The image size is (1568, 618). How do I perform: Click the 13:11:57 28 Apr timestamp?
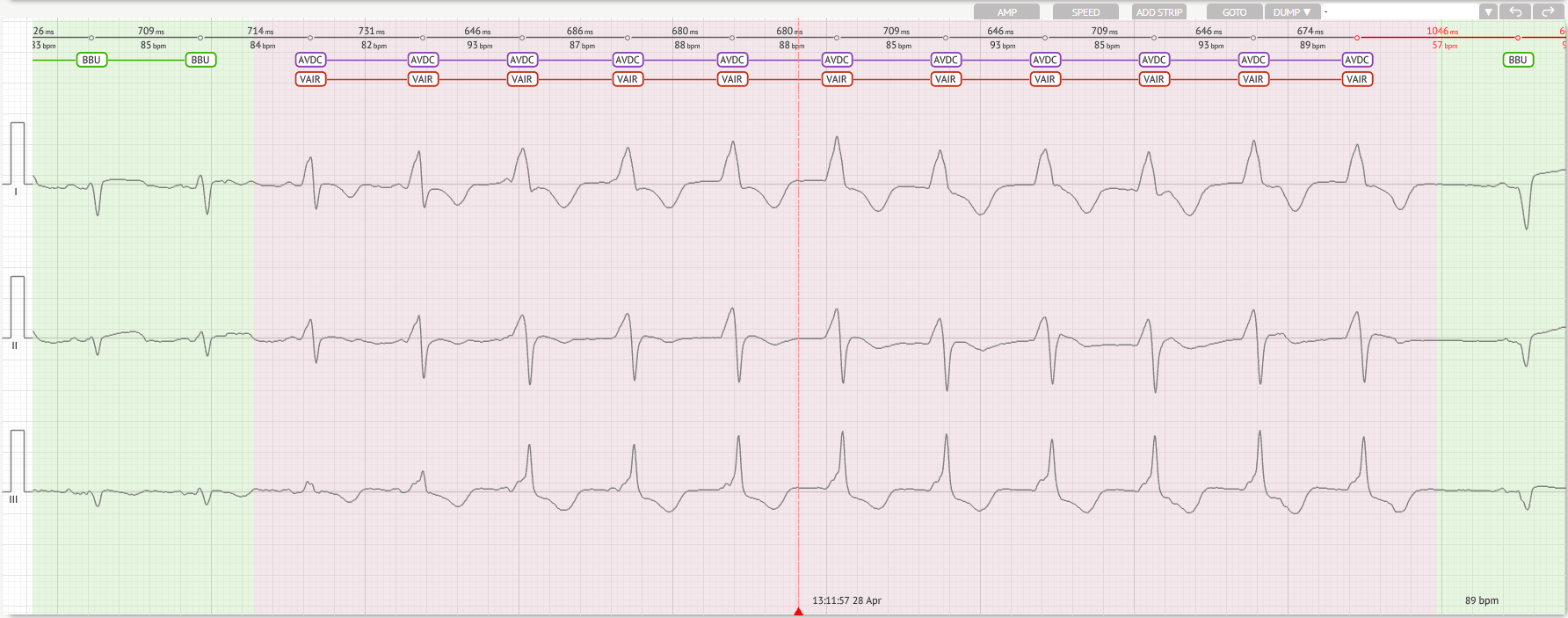tap(846, 600)
